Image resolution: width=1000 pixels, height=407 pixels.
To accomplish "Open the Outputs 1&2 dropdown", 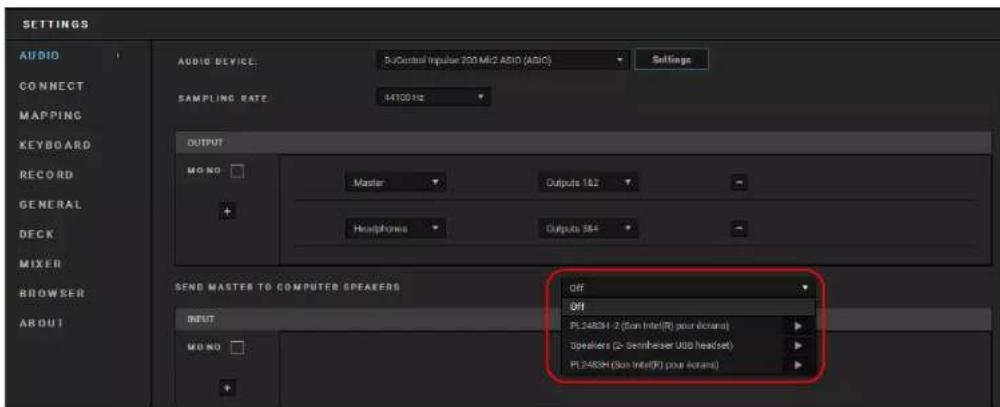I will pos(588,184).
